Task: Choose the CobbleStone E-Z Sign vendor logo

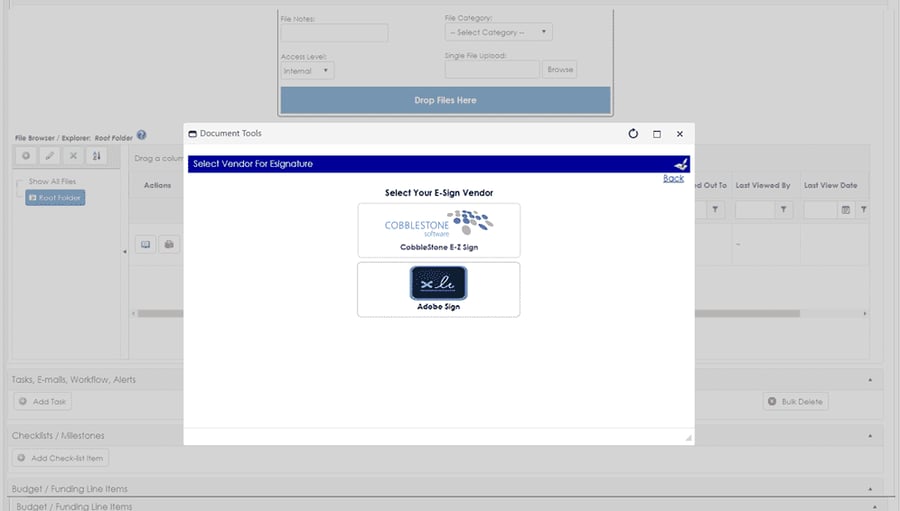Action: coord(439,224)
